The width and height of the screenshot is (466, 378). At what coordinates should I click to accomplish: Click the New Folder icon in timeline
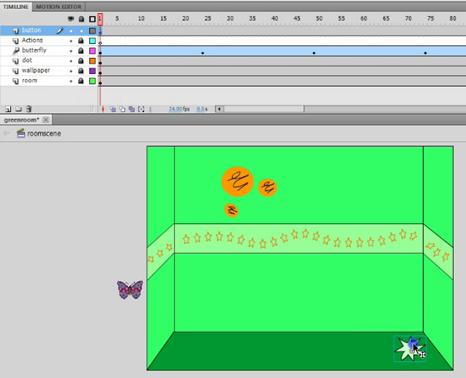[x=18, y=109]
